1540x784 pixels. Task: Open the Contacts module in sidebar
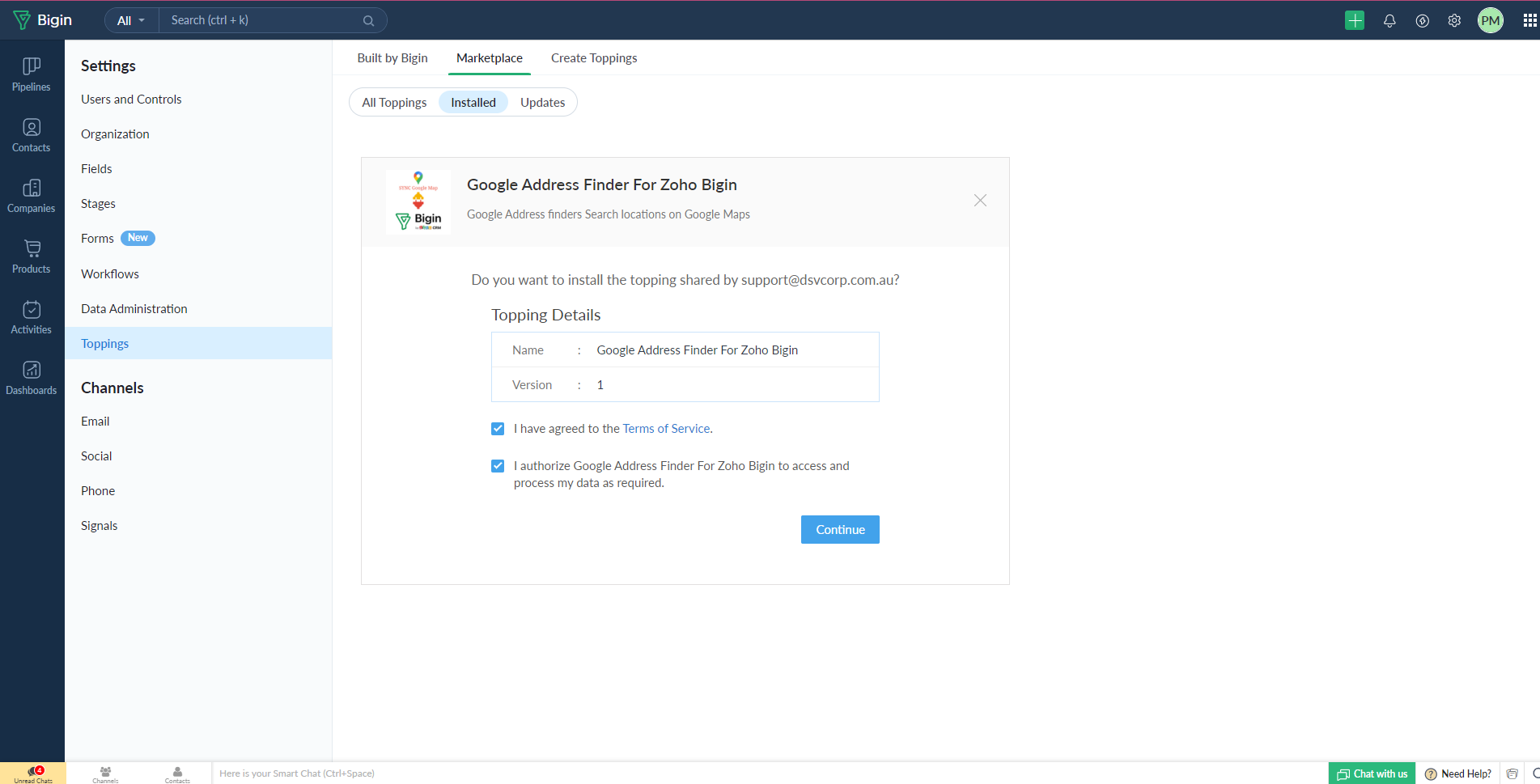click(x=32, y=135)
